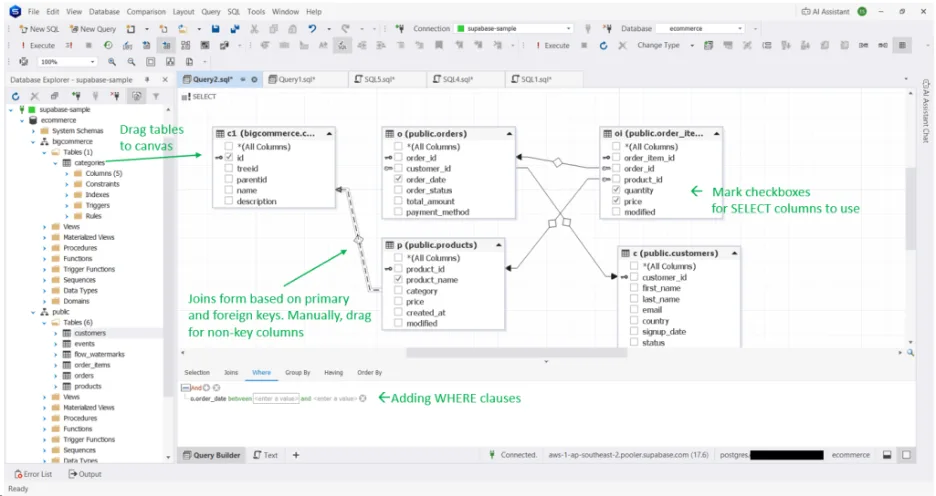Click the New Connection plug icon beside Connection
Image resolution: width=936 pixels, height=496 pixels.
pos(399,29)
